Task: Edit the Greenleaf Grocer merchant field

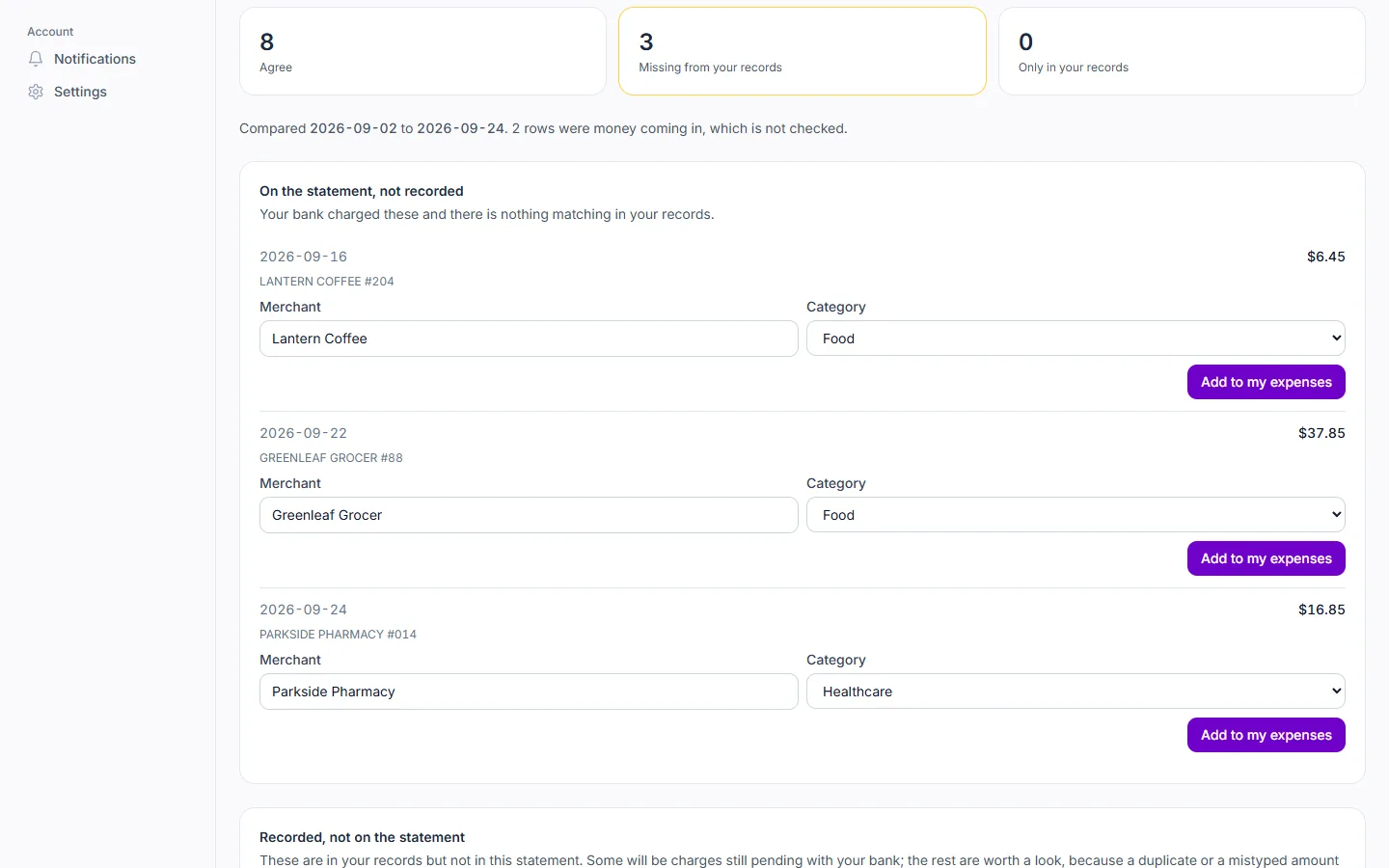Action: tap(529, 515)
